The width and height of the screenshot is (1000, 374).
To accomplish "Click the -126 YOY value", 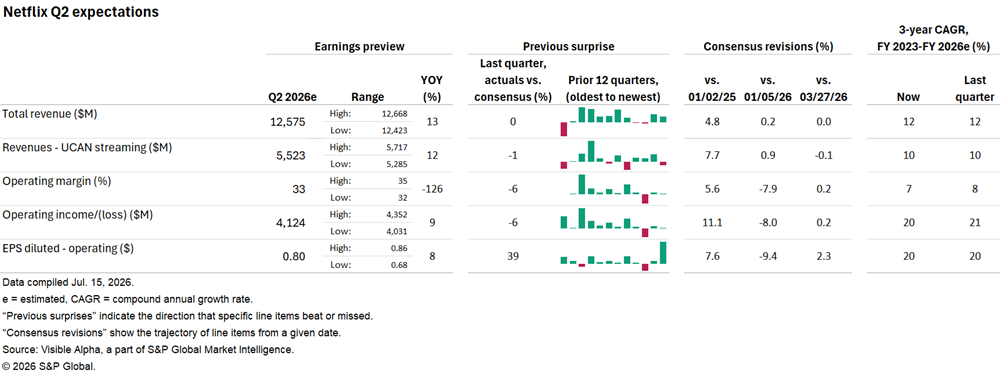I will (x=432, y=189).
